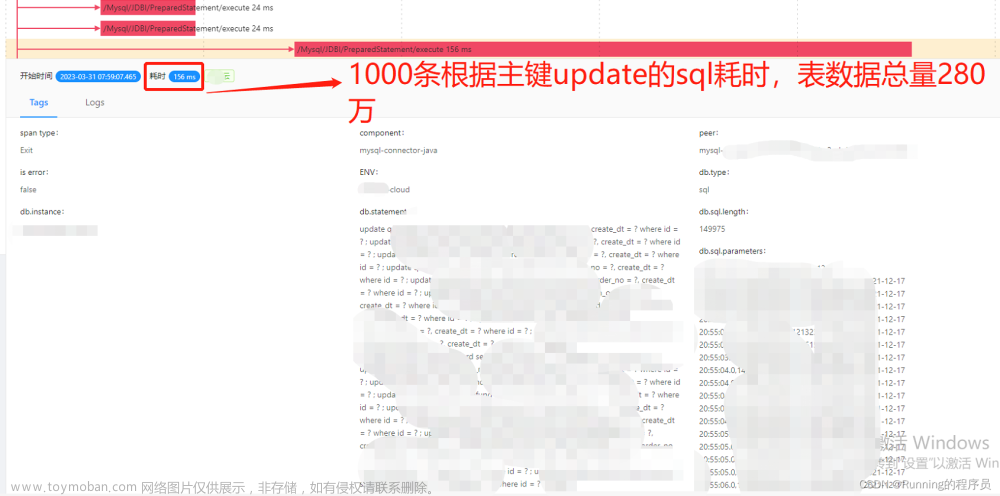Click the start time badge 2023-03-31 07:59:07.465
This screenshot has height=496, width=1000.
(98, 77)
